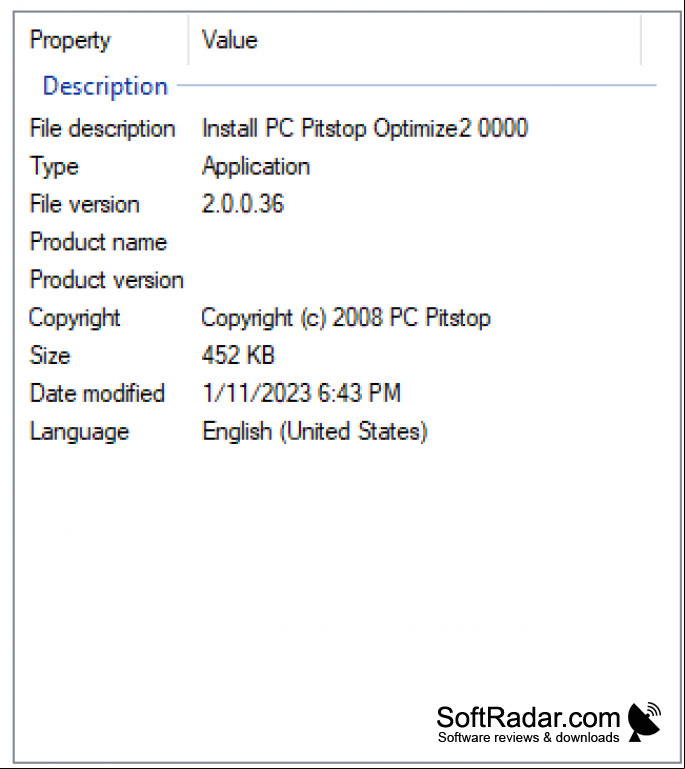Select the Language property label

[x=79, y=432]
